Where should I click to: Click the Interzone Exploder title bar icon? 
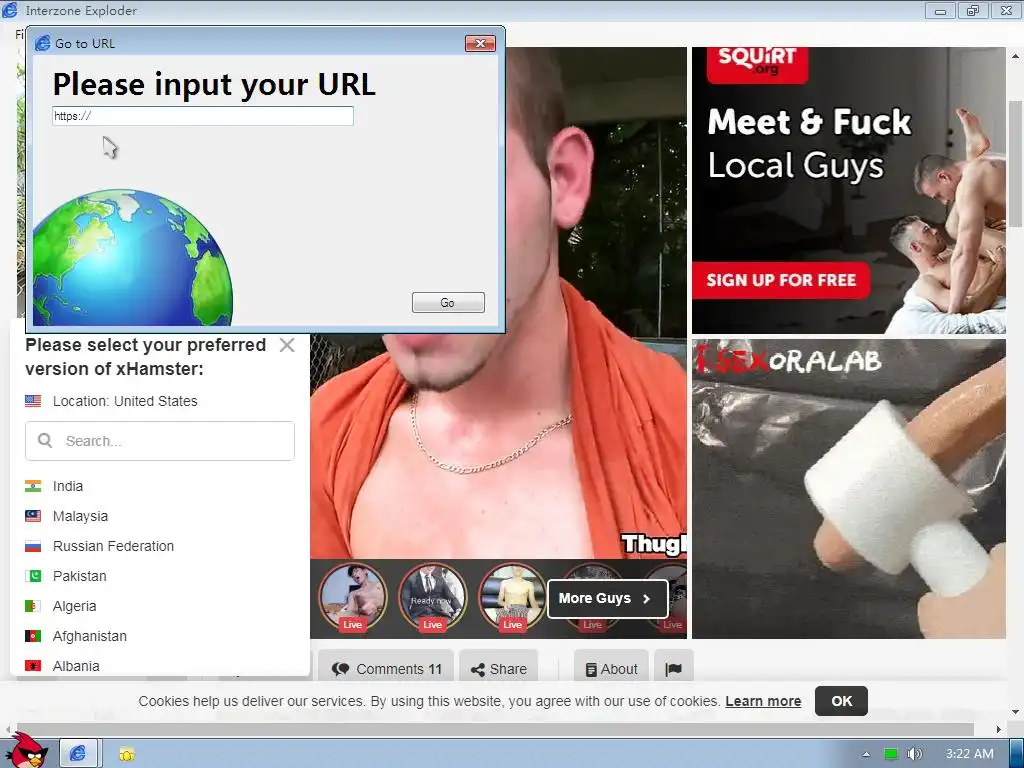pyautogui.click(x=10, y=10)
